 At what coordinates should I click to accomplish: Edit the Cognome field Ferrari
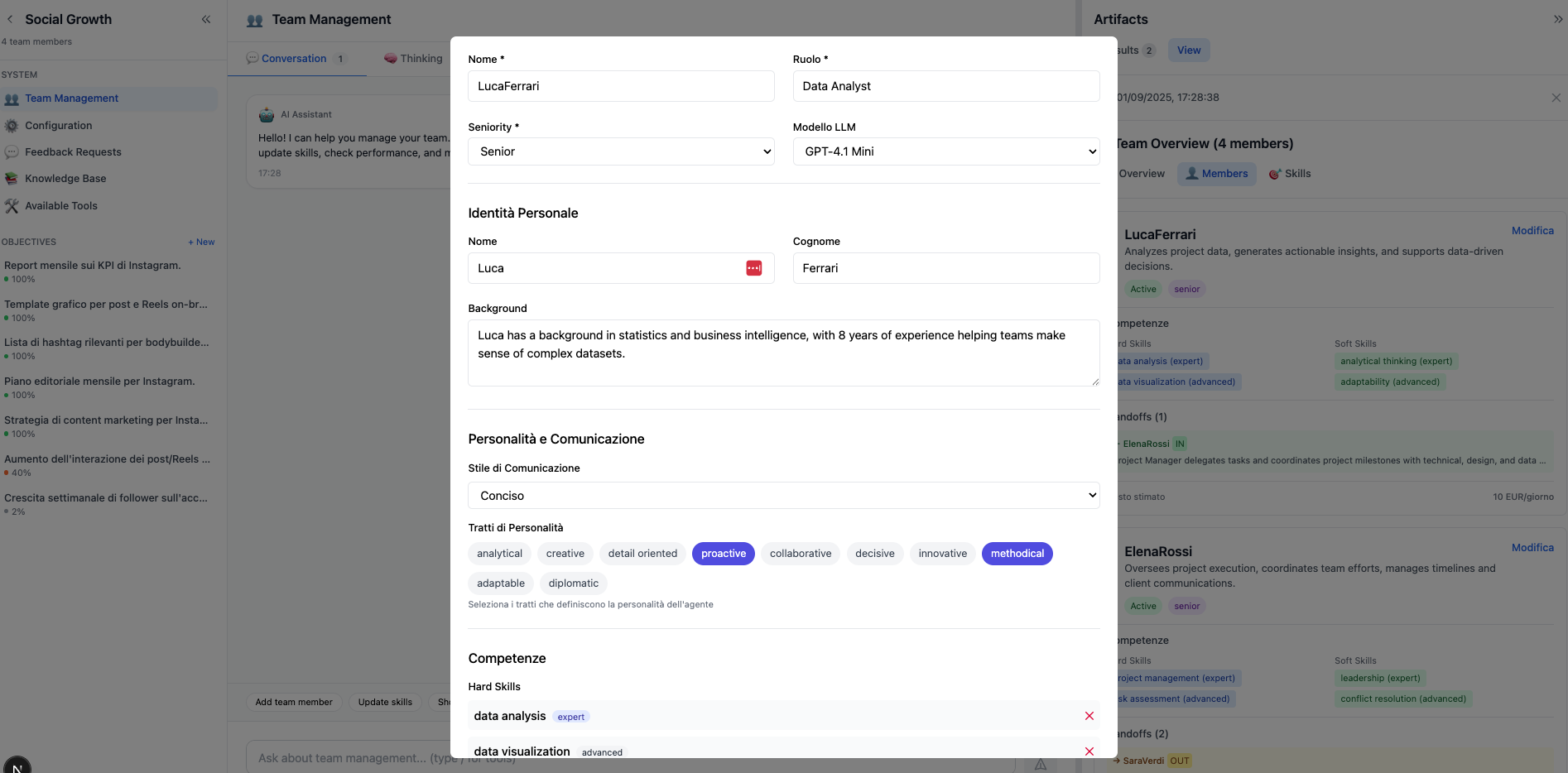[x=946, y=268]
